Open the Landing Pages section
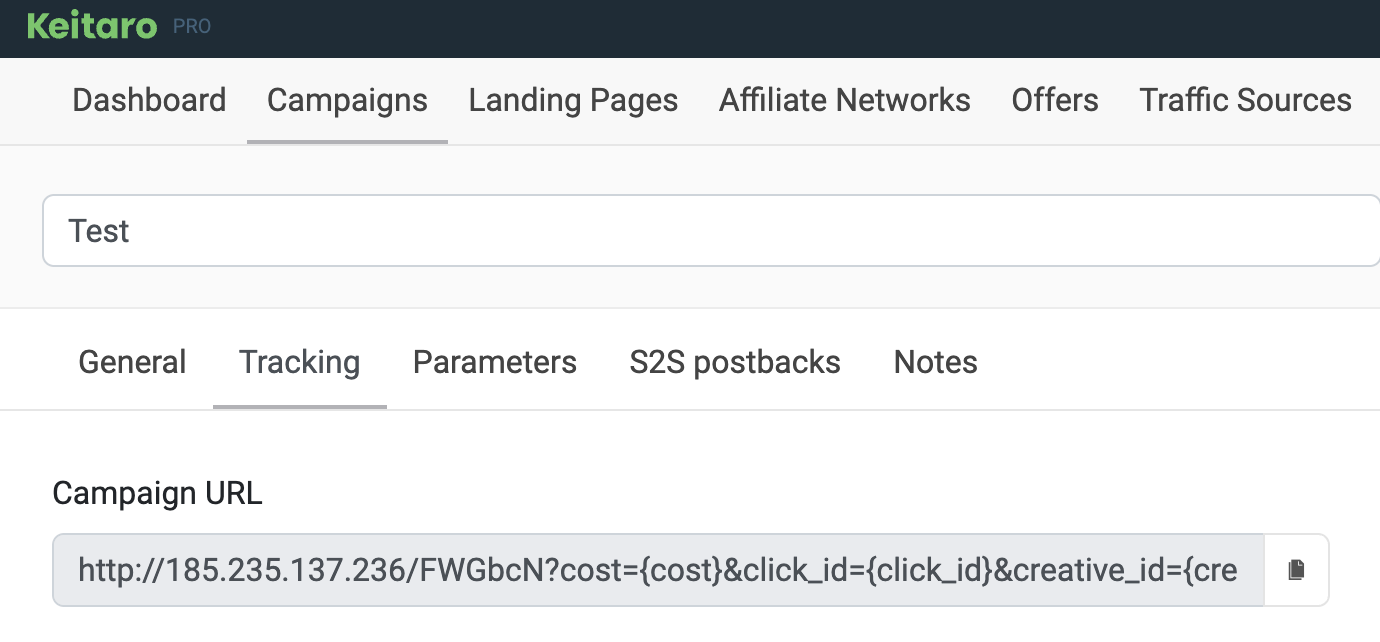Image resolution: width=1380 pixels, height=642 pixels. [573, 100]
